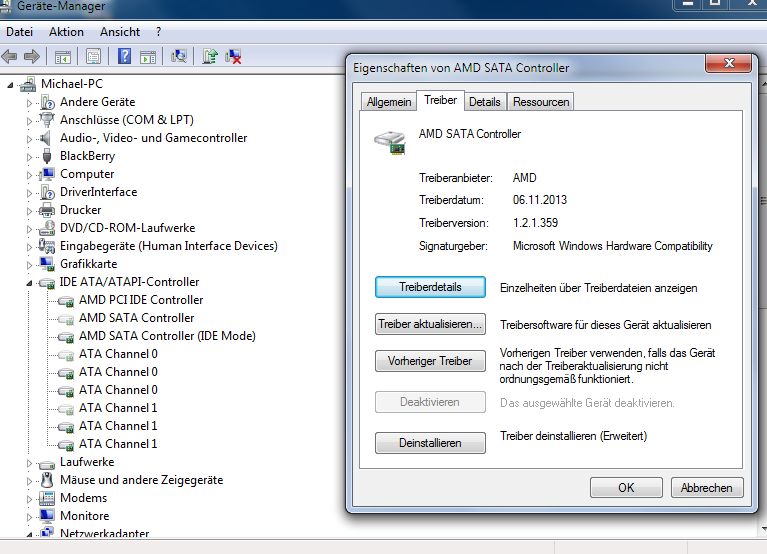This screenshot has height=554, width=767.
Task: Select the Modems icon
Action: 47,498
